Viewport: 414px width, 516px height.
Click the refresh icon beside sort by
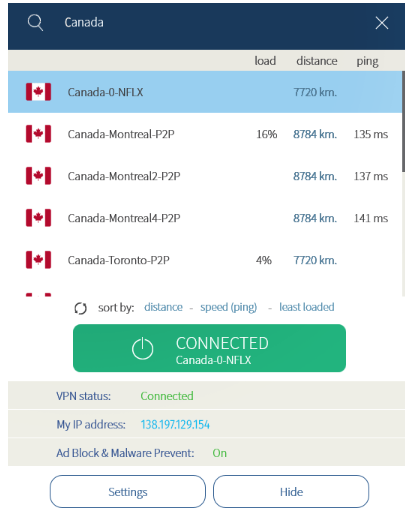tap(81, 308)
